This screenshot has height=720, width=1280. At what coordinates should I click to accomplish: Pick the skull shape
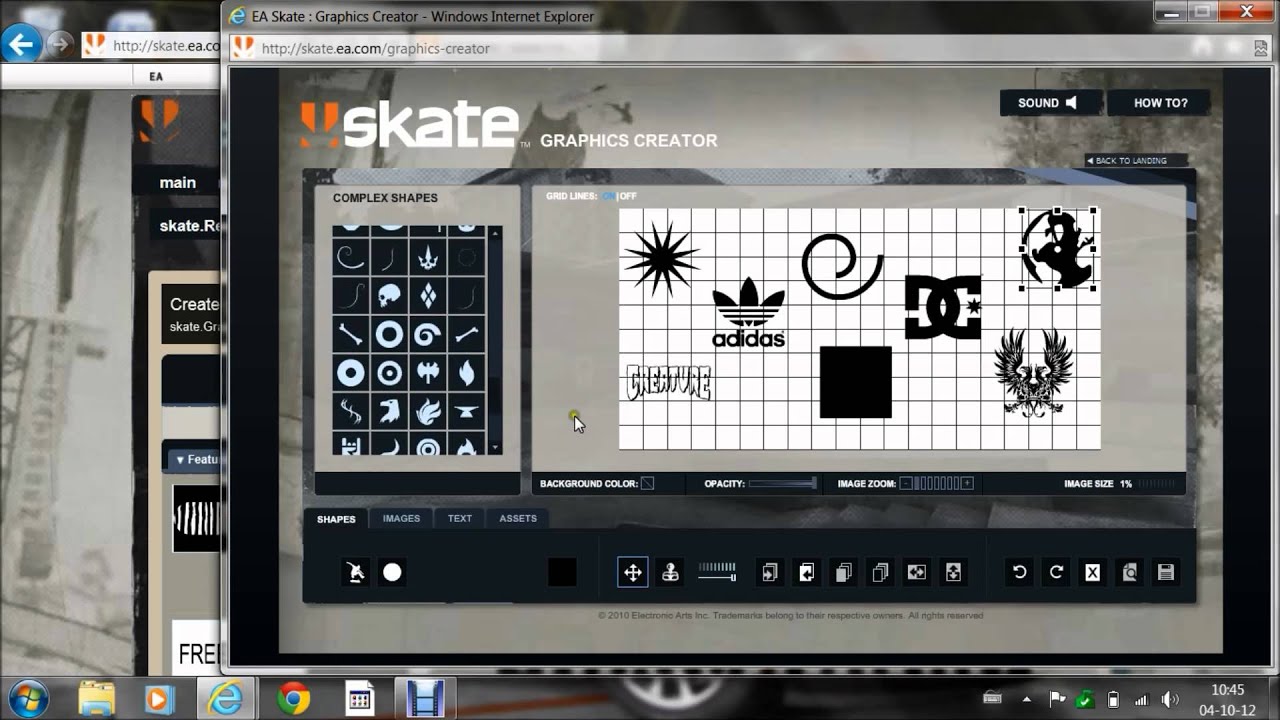click(x=389, y=296)
